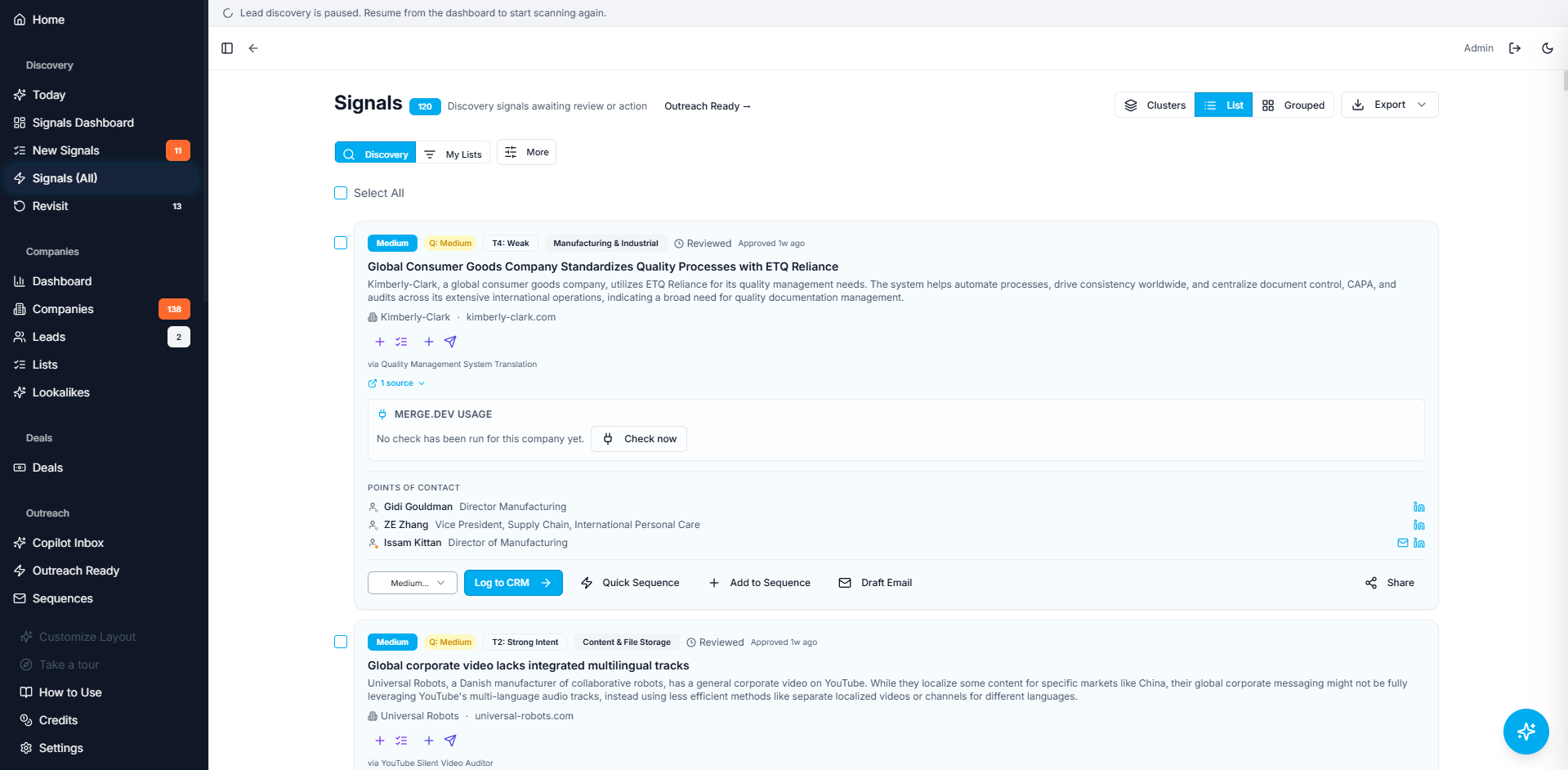Click the Deals icon in sidebar
Screen dimensions: 1568x770
point(20,468)
